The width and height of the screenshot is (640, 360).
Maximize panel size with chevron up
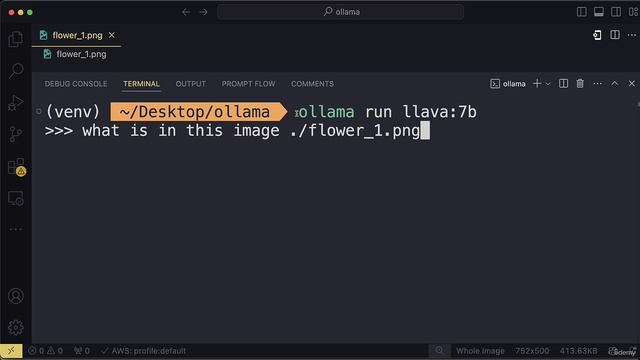tap(615, 84)
